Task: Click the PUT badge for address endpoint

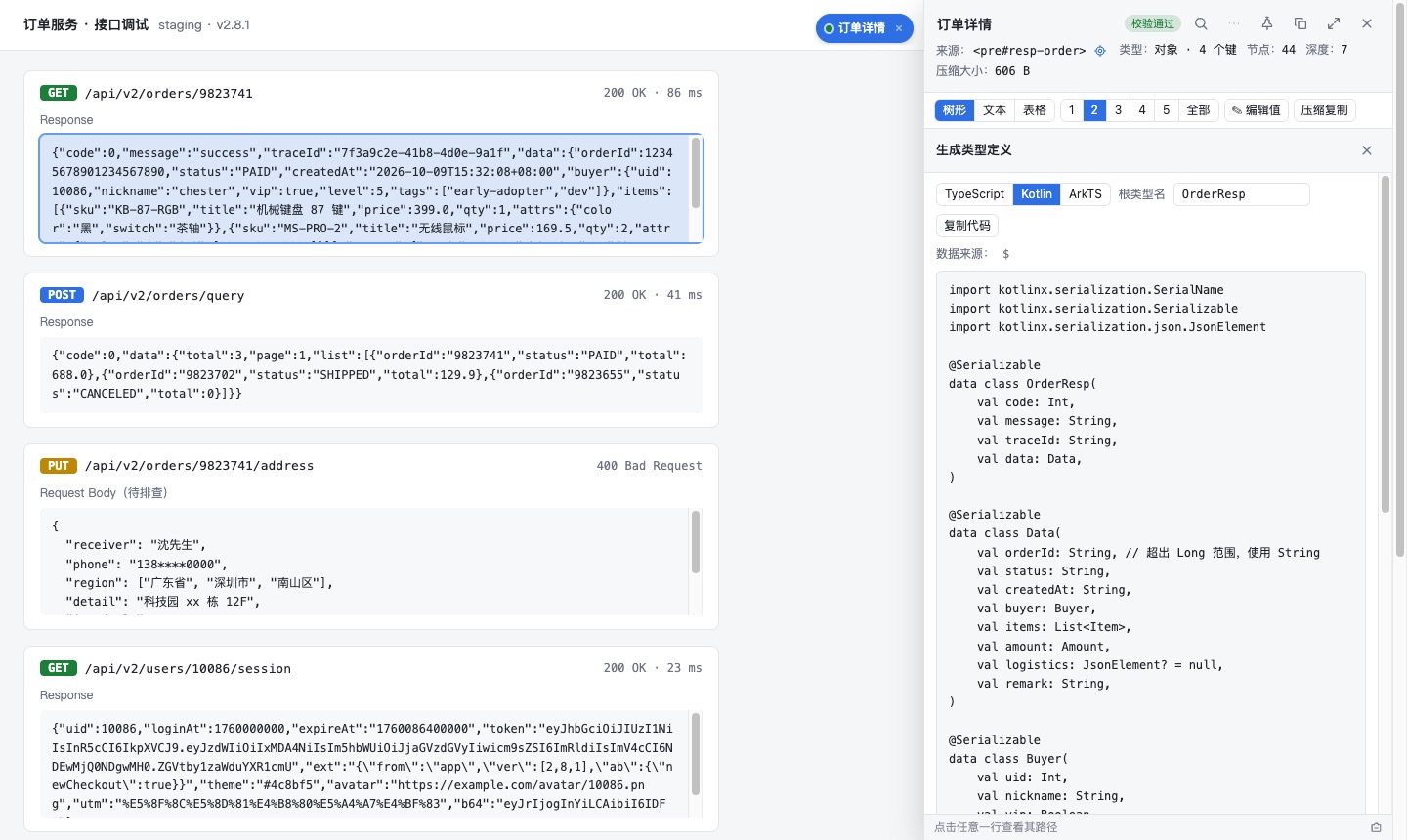Action: 59,466
